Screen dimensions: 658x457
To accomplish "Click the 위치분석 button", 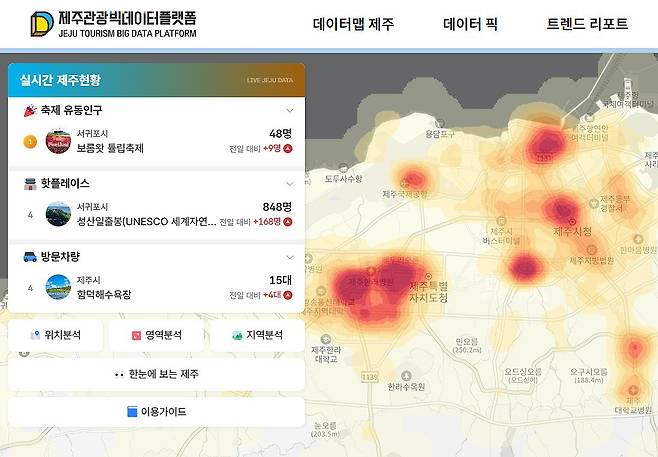I will [x=55, y=335].
